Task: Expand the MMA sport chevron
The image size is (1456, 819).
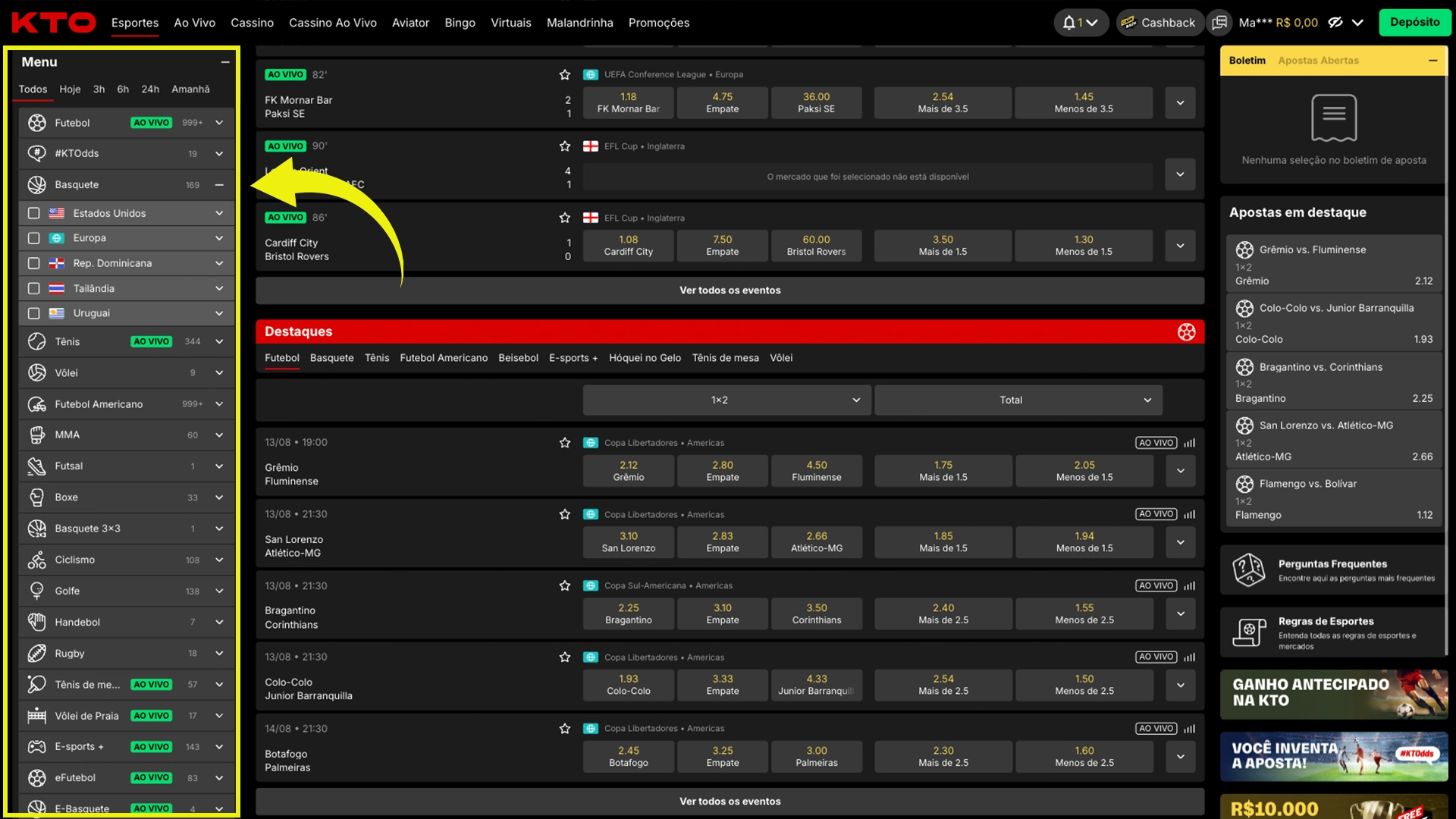Action: coord(219,435)
